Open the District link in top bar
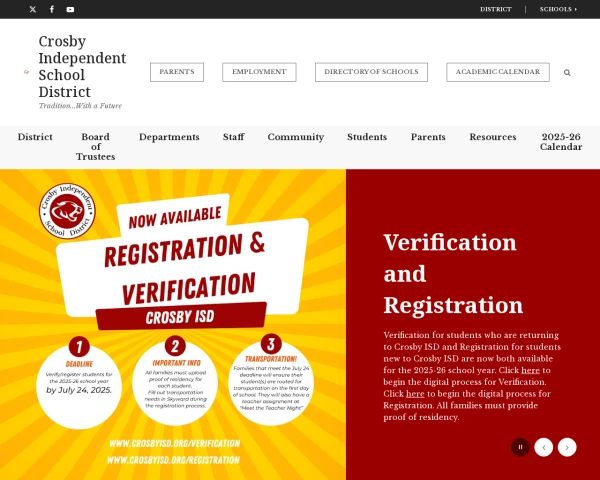 tap(496, 9)
